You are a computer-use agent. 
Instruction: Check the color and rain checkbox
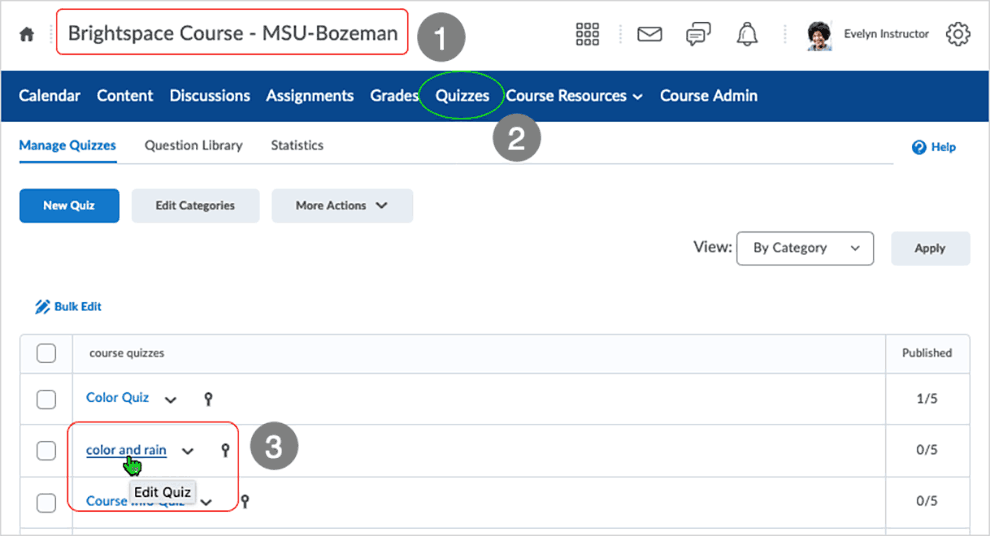[x=46, y=451]
